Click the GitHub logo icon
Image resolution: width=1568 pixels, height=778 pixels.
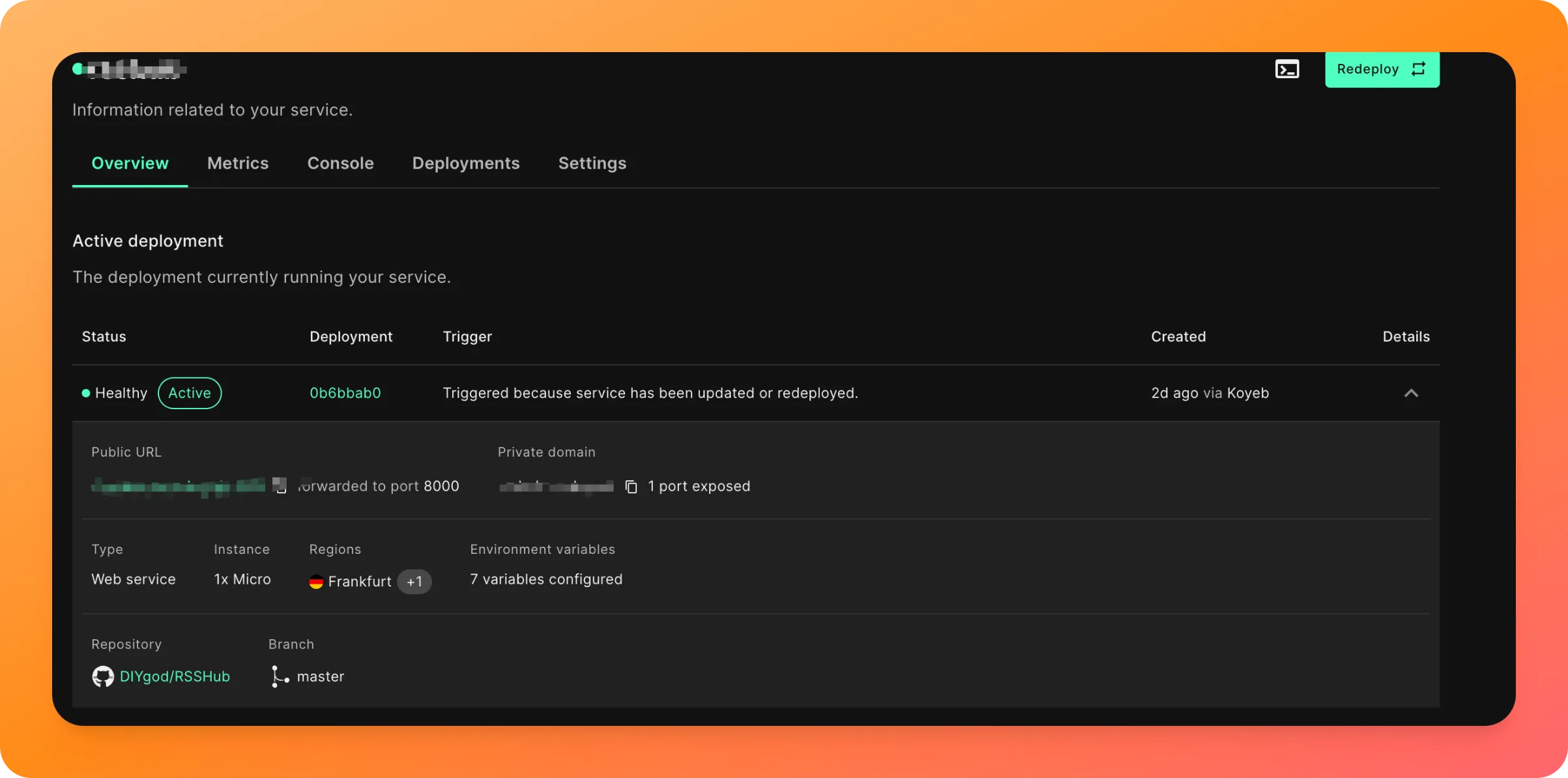tap(102, 676)
